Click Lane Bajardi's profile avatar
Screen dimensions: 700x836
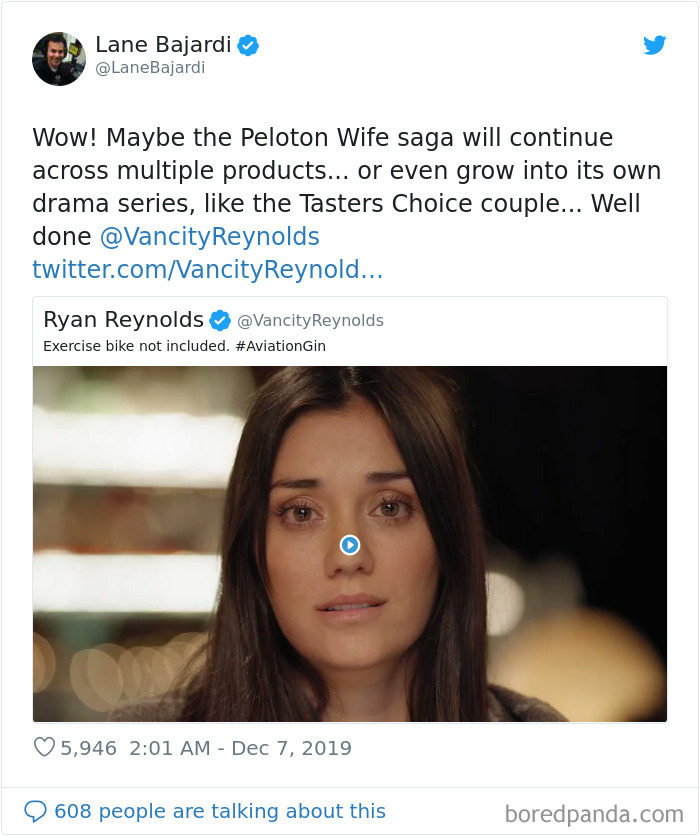(59, 59)
